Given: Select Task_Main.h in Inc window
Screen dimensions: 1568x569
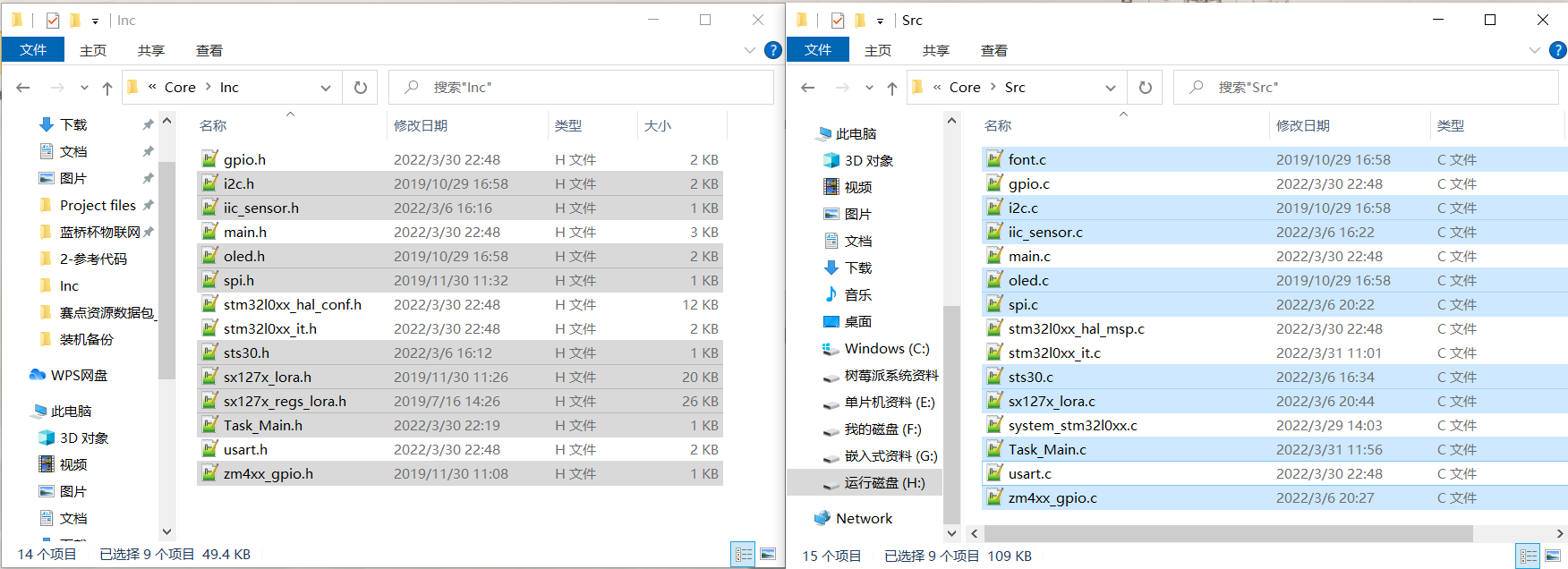Looking at the screenshot, I should tap(460, 425).
